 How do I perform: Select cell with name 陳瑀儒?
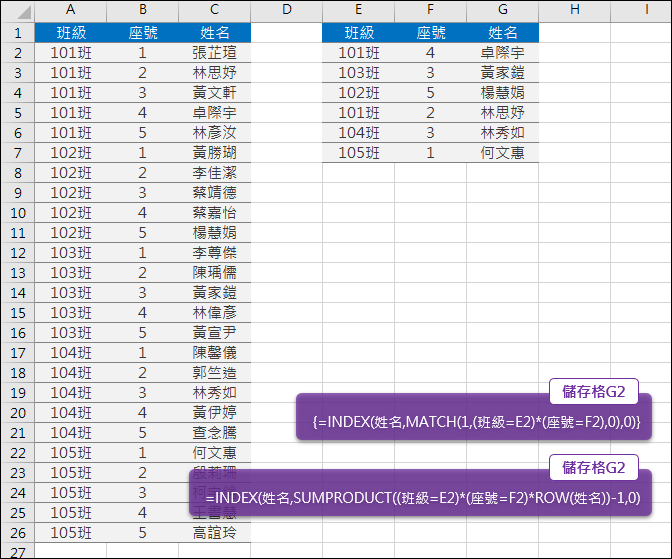215,273
